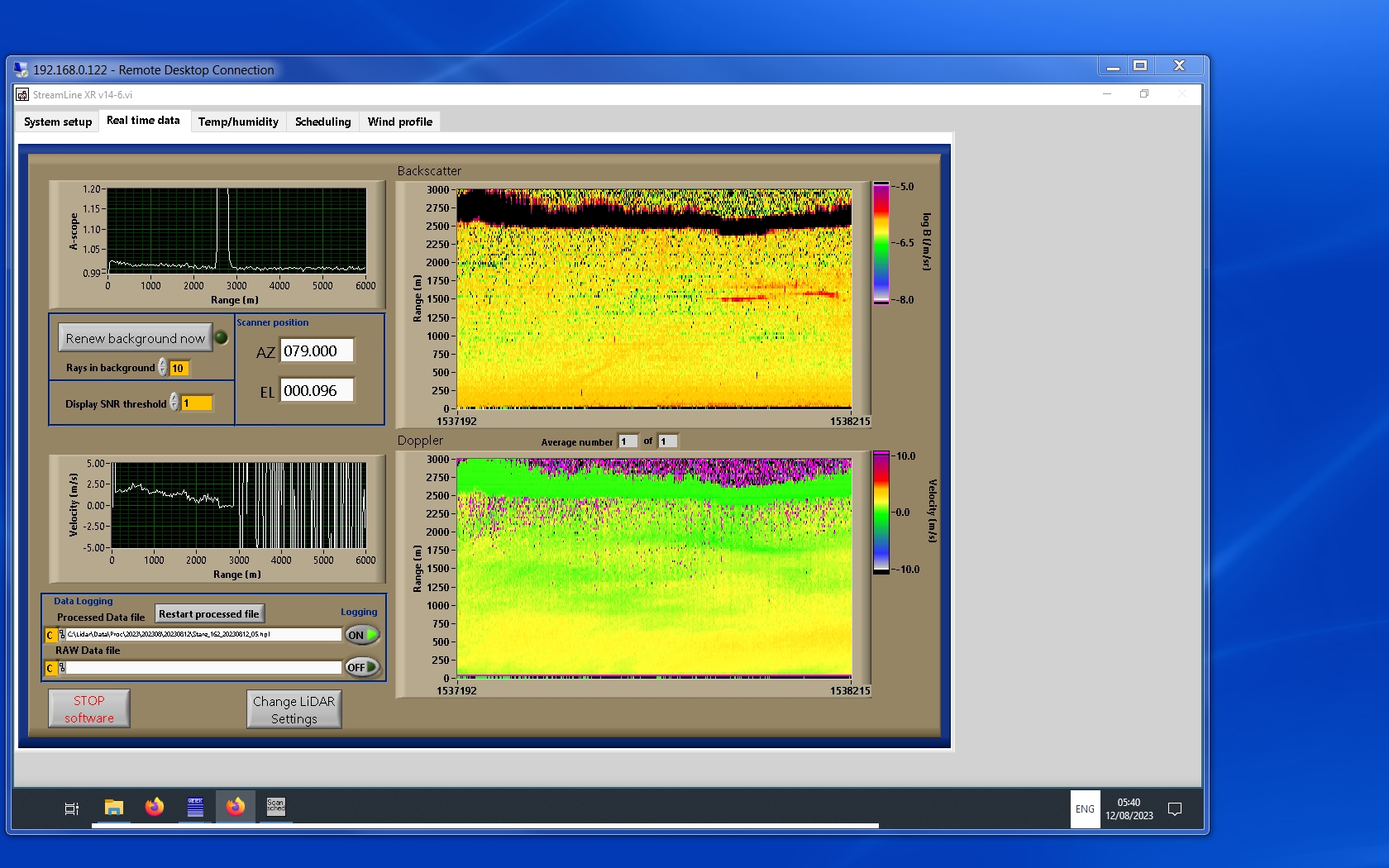Click the highlighted Firefox taskbar icon
The height and width of the screenshot is (868, 1389).
(236, 807)
